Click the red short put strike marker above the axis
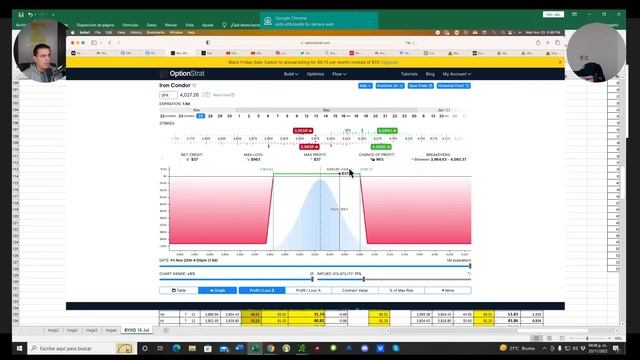The width and height of the screenshot is (640, 360). click(x=303, y=131)
